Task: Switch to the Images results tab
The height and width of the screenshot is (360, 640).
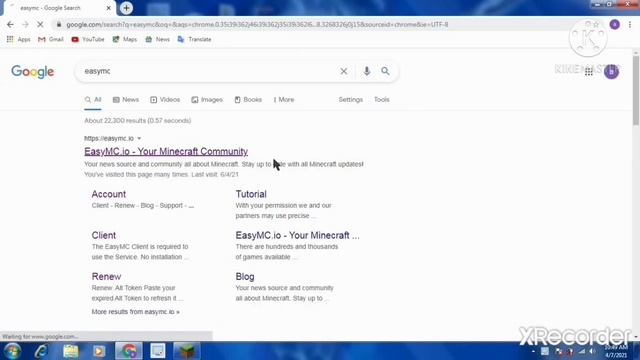Action: [207, 100]
